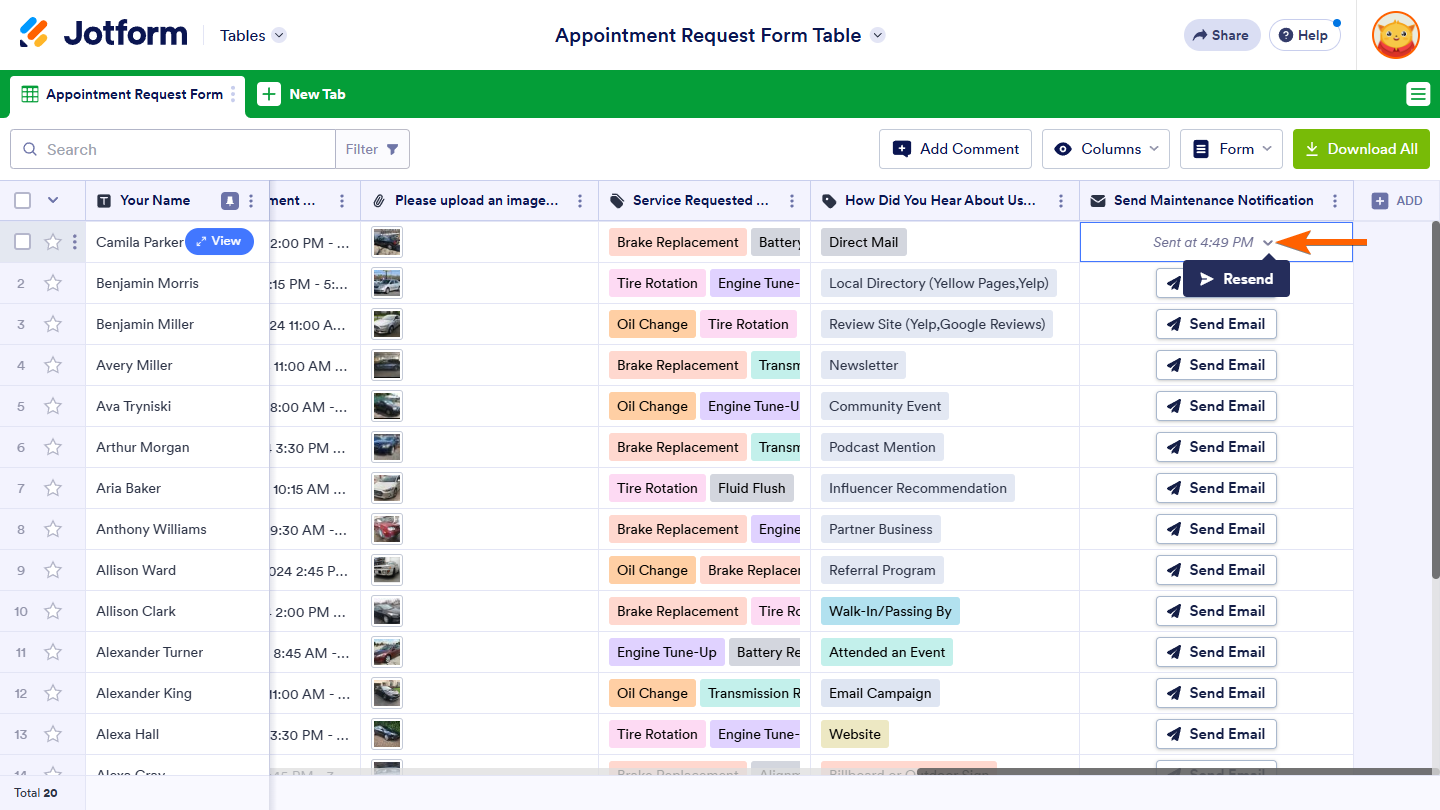The width and height of the screenshot is (1440, 810).
Task: Open How Did You Hear column options
Action: (x=1061, y=201)
